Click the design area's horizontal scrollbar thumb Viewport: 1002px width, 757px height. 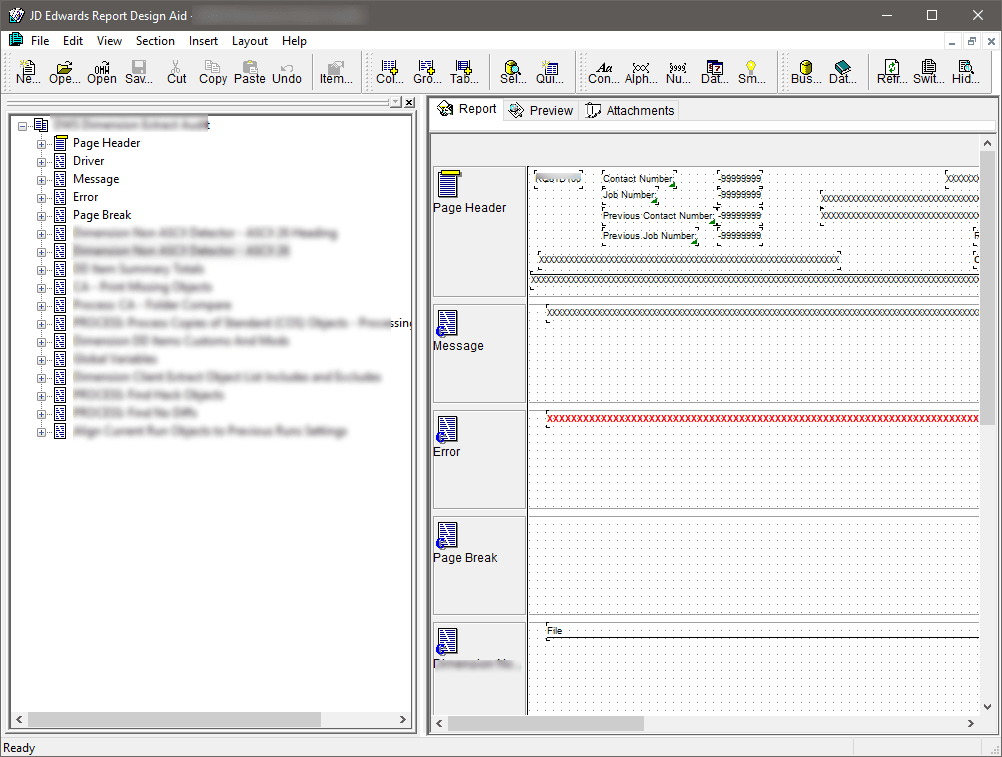546,723
